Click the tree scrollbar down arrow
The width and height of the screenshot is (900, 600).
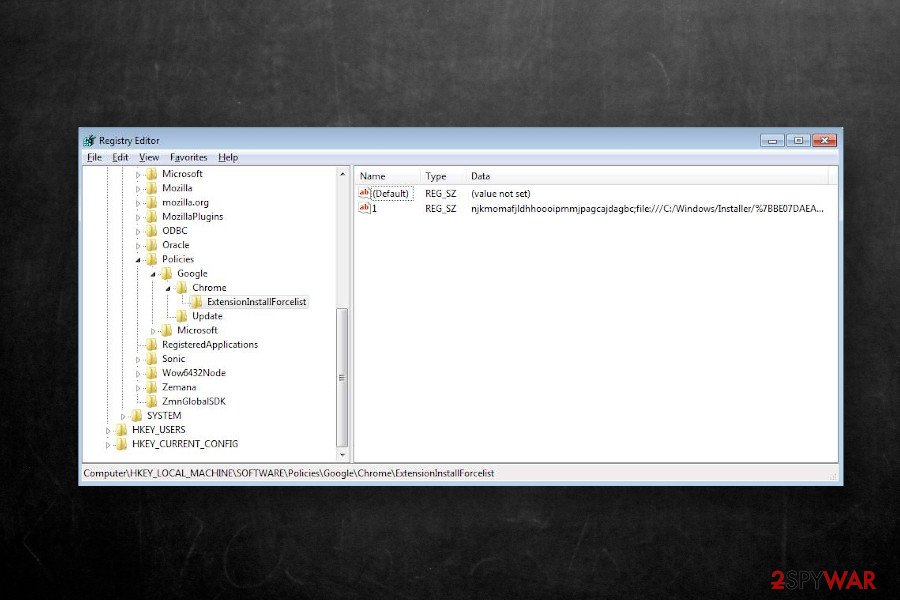343,455
